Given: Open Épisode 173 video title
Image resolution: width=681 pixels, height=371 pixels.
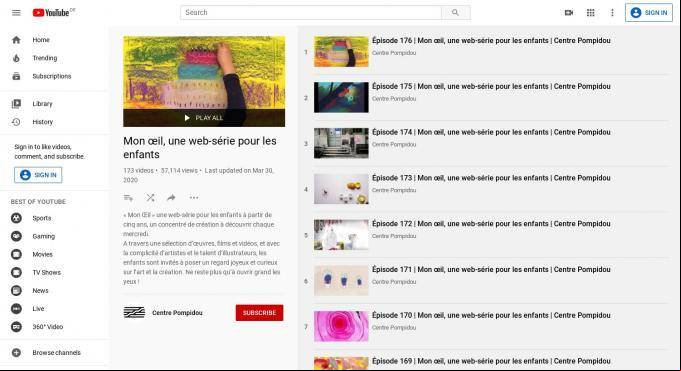Looking at the screenshot, I should [x=491, y=178].
